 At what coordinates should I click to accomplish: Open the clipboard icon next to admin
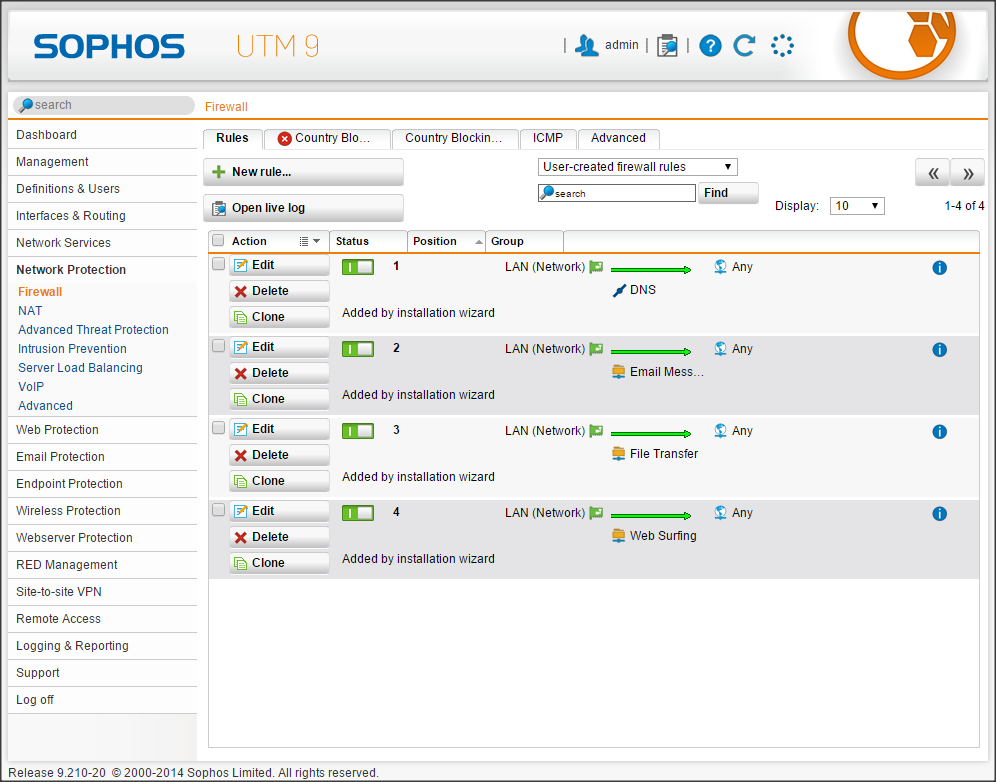coord(667,45)
